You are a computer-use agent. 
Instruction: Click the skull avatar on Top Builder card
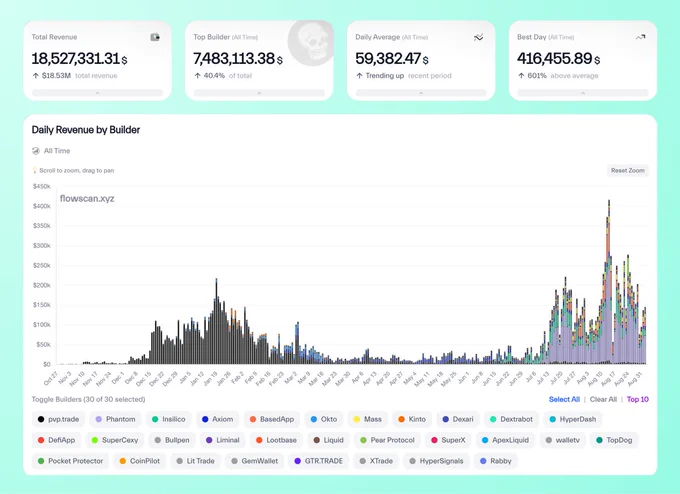(311, 43)
